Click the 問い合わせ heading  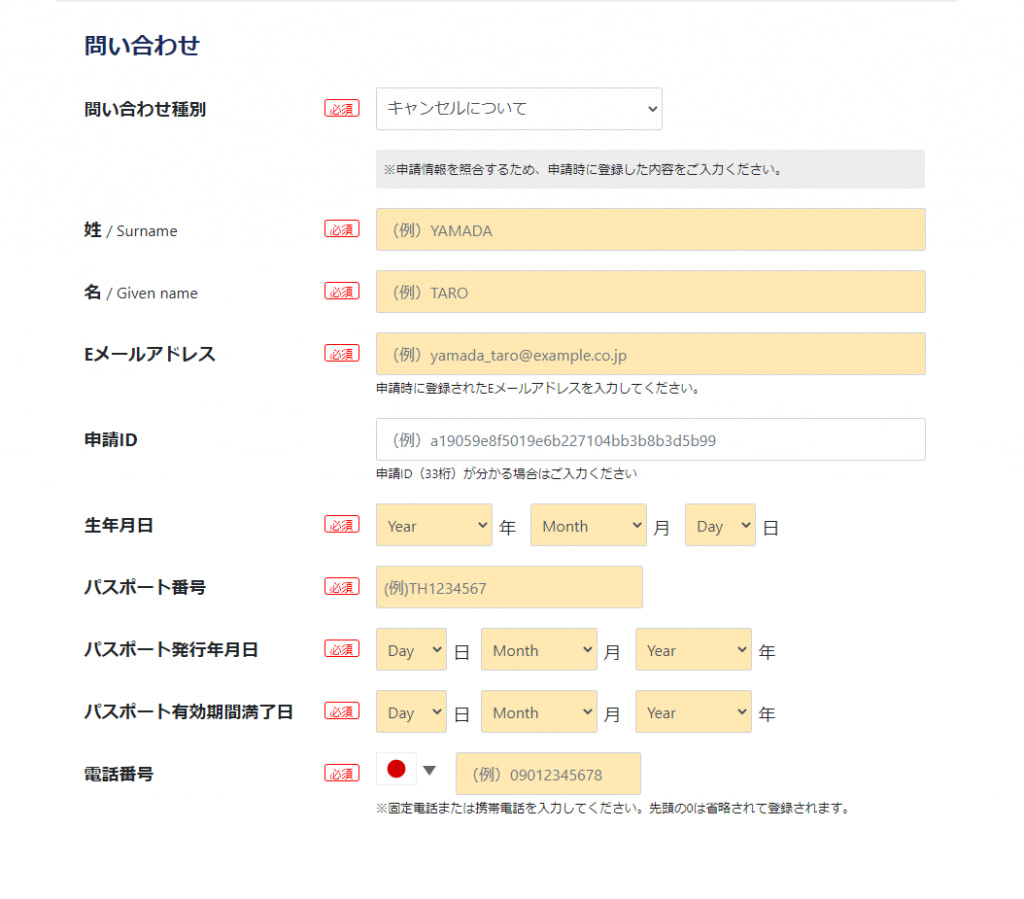(x=142, y=46)
